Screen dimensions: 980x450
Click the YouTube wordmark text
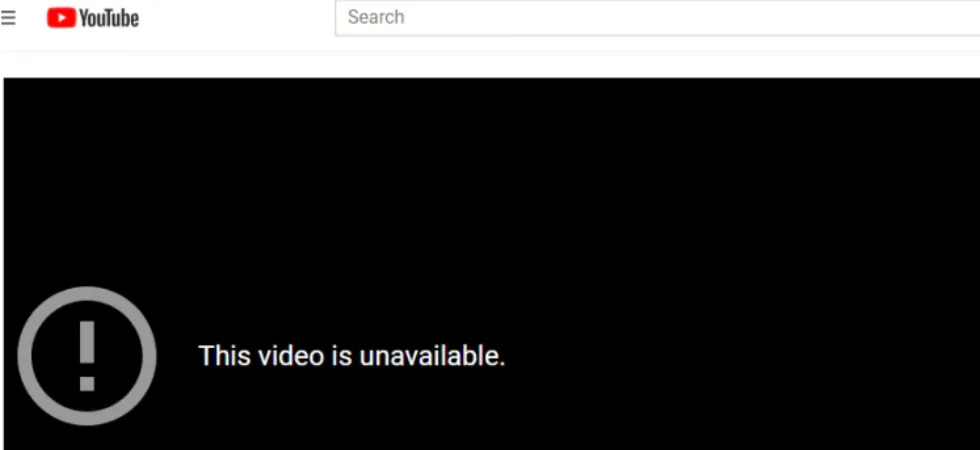click(109, 19)
